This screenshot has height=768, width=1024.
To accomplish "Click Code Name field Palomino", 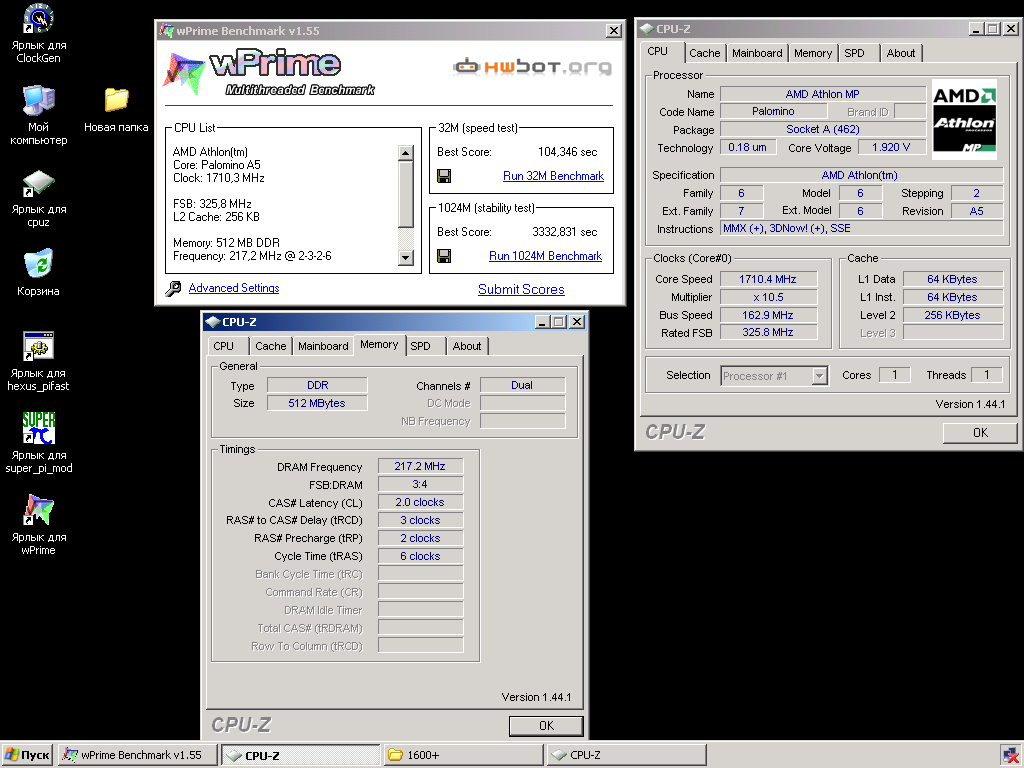I will point(773,112).
